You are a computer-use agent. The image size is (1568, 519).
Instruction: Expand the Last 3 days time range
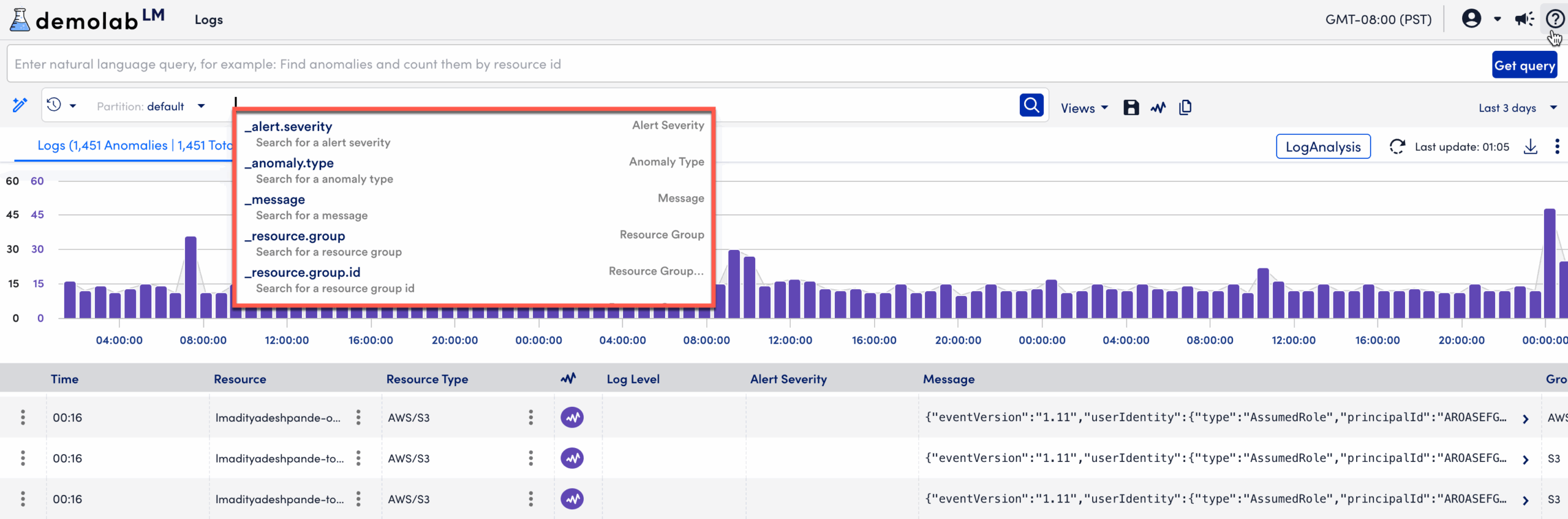[x=1517, y=108]
